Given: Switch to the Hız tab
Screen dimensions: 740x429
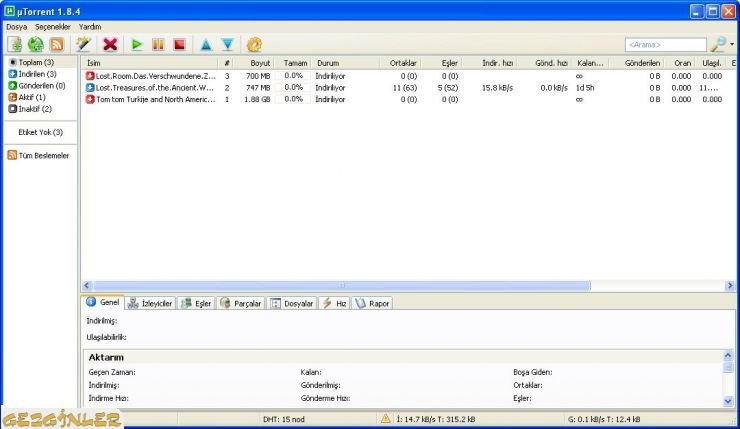Looking at the screenshot, I should (335, 303).
